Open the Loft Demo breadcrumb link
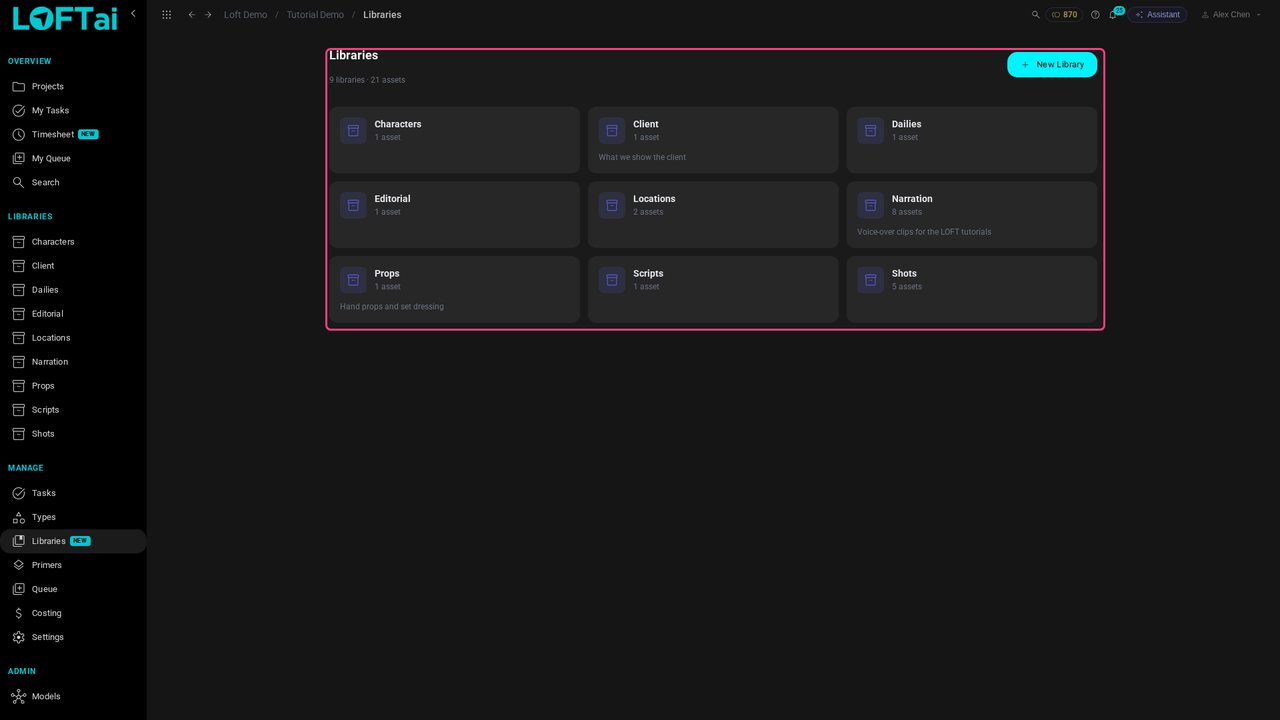1280x720 pixels. coord(245,15)
